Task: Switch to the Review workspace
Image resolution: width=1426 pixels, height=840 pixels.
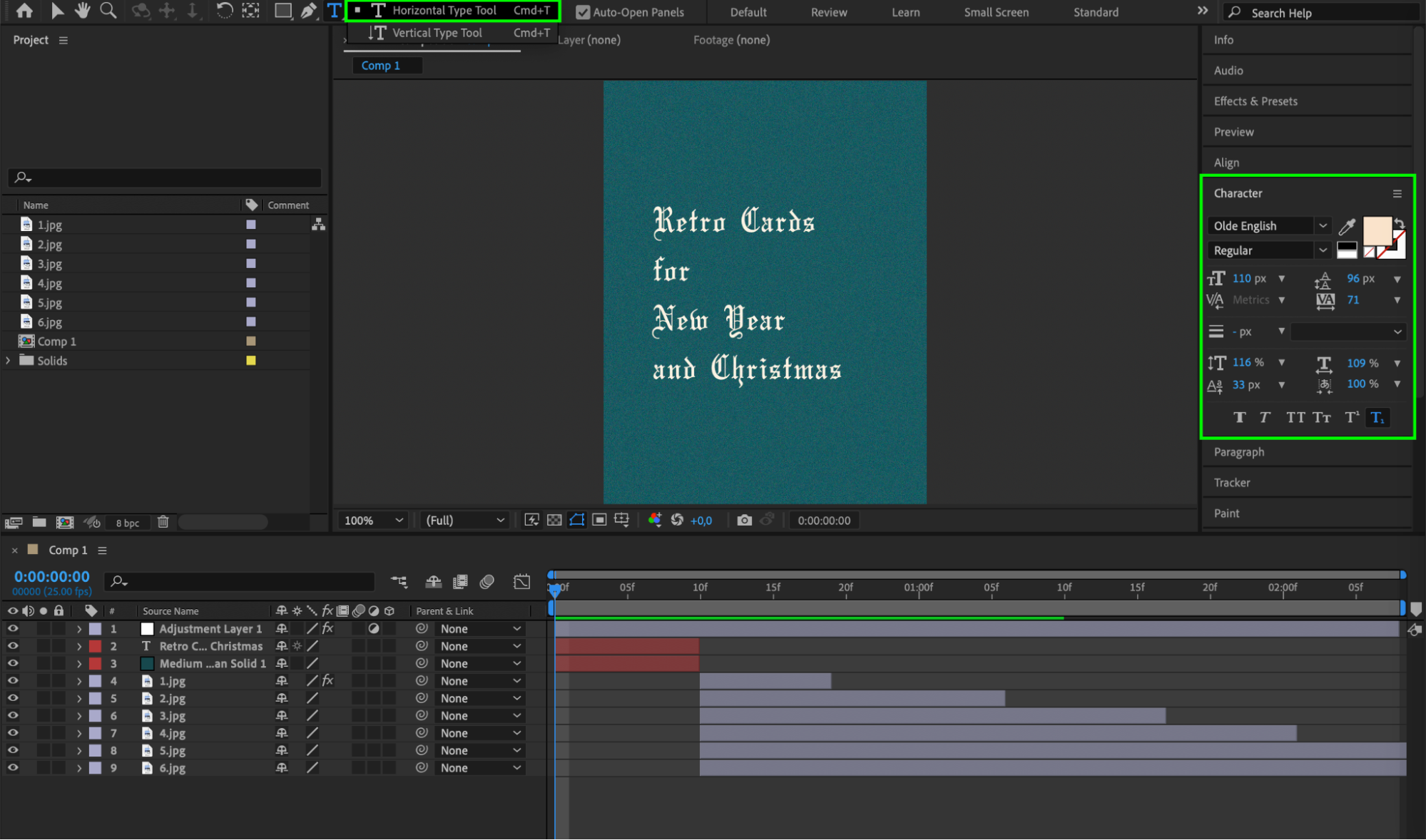Action: (828, 12)
